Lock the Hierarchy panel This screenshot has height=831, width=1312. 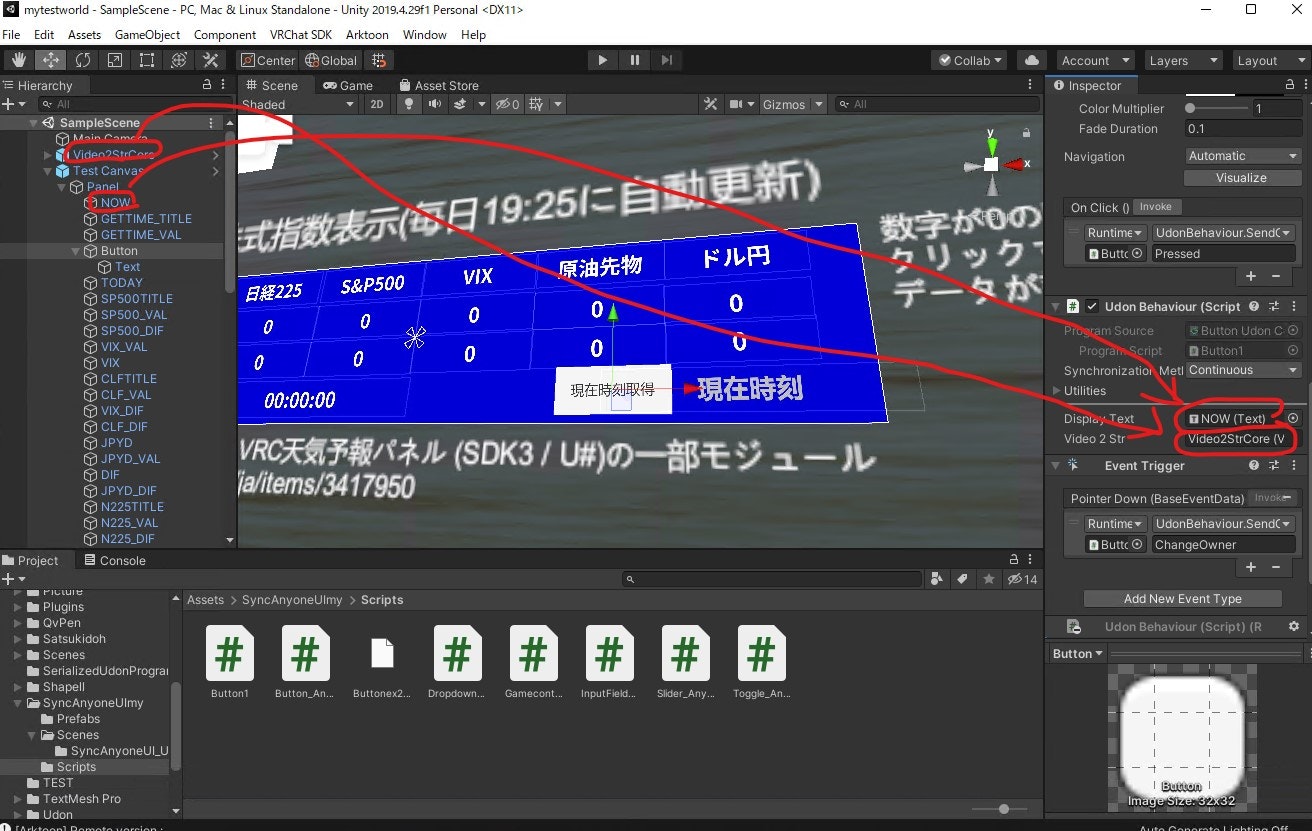[x=207, y=85]
